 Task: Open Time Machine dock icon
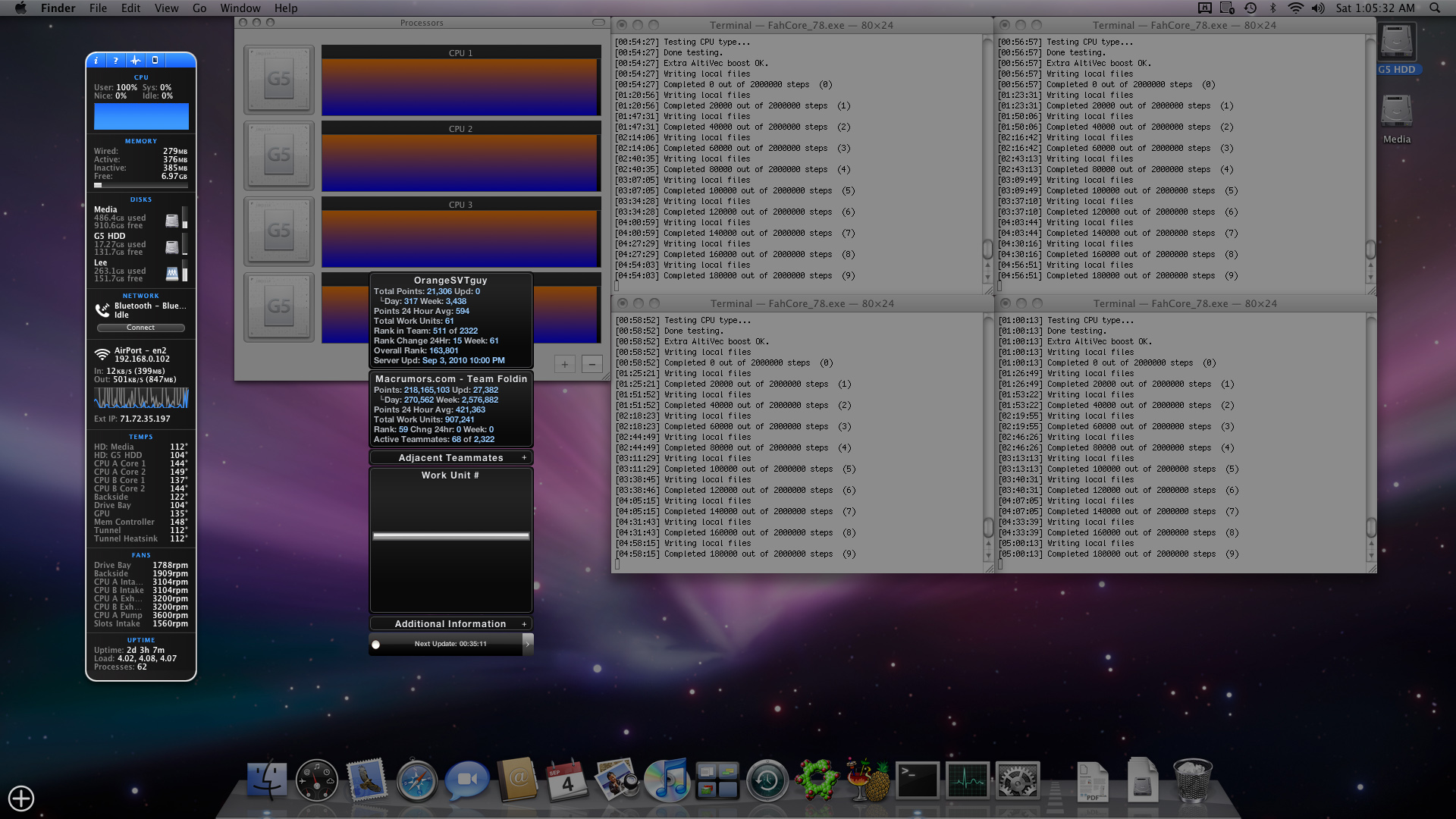767,780
